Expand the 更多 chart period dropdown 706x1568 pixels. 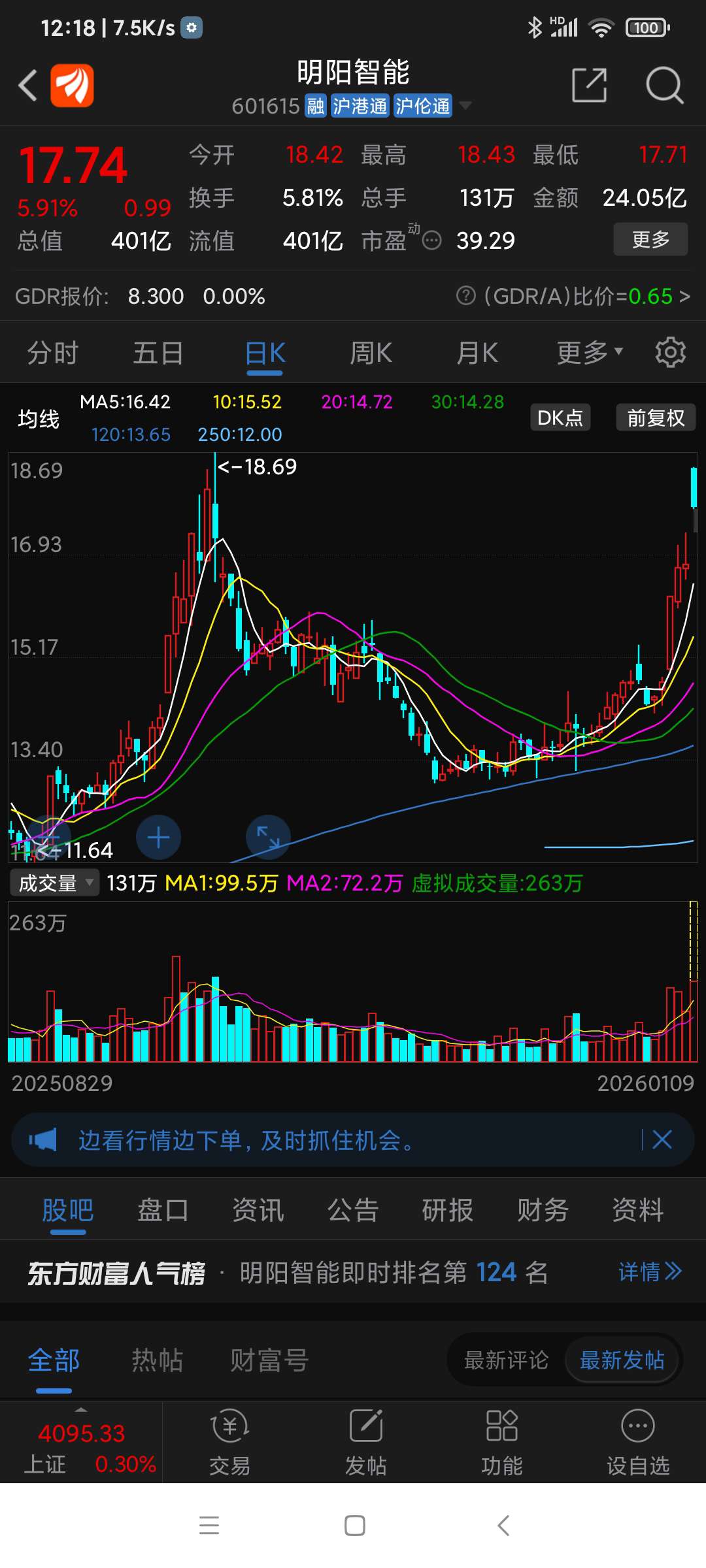point(590,353)
